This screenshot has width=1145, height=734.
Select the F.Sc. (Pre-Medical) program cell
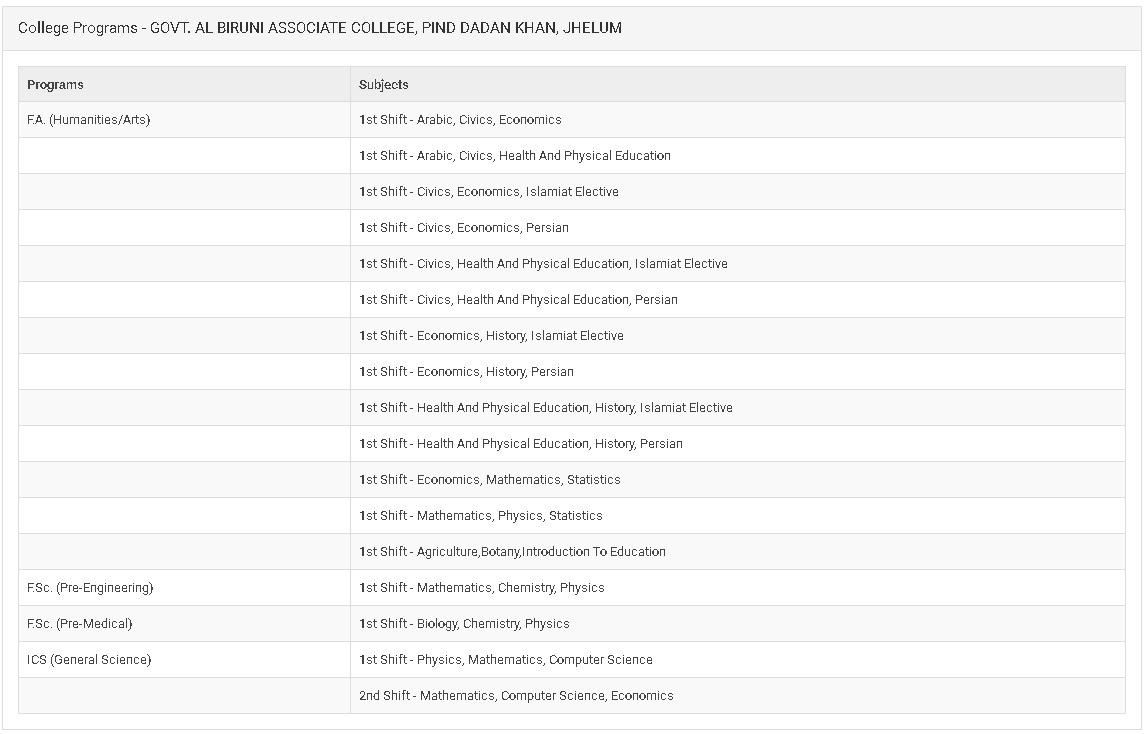[184, 624]
